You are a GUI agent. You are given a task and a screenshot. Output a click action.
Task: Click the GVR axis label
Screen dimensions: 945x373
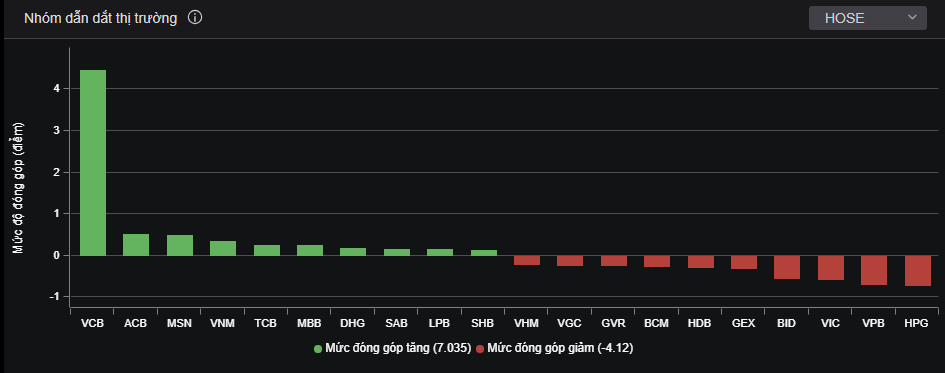click(613, 324)
